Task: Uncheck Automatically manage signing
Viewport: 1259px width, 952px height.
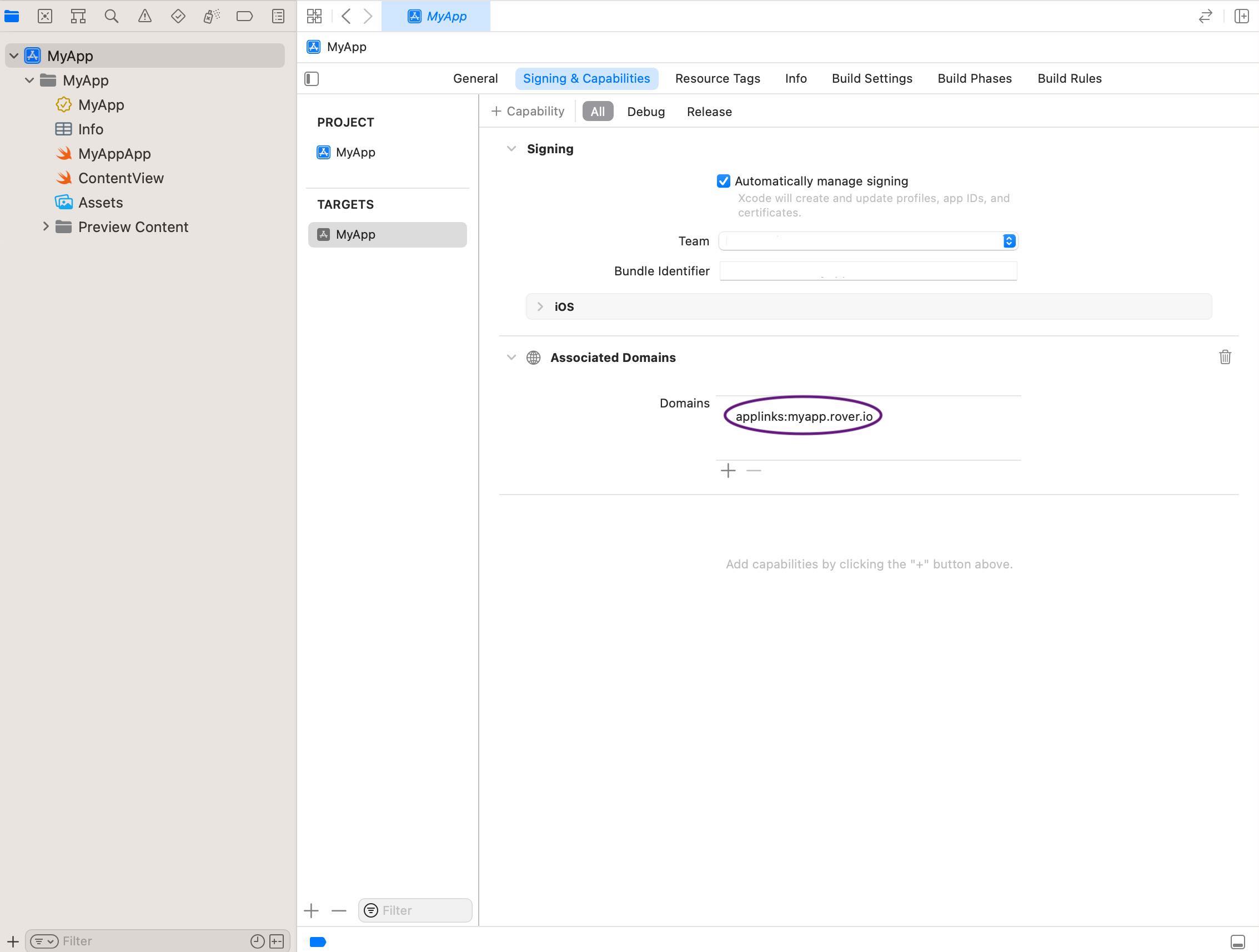Action: [x=723, y=181]
